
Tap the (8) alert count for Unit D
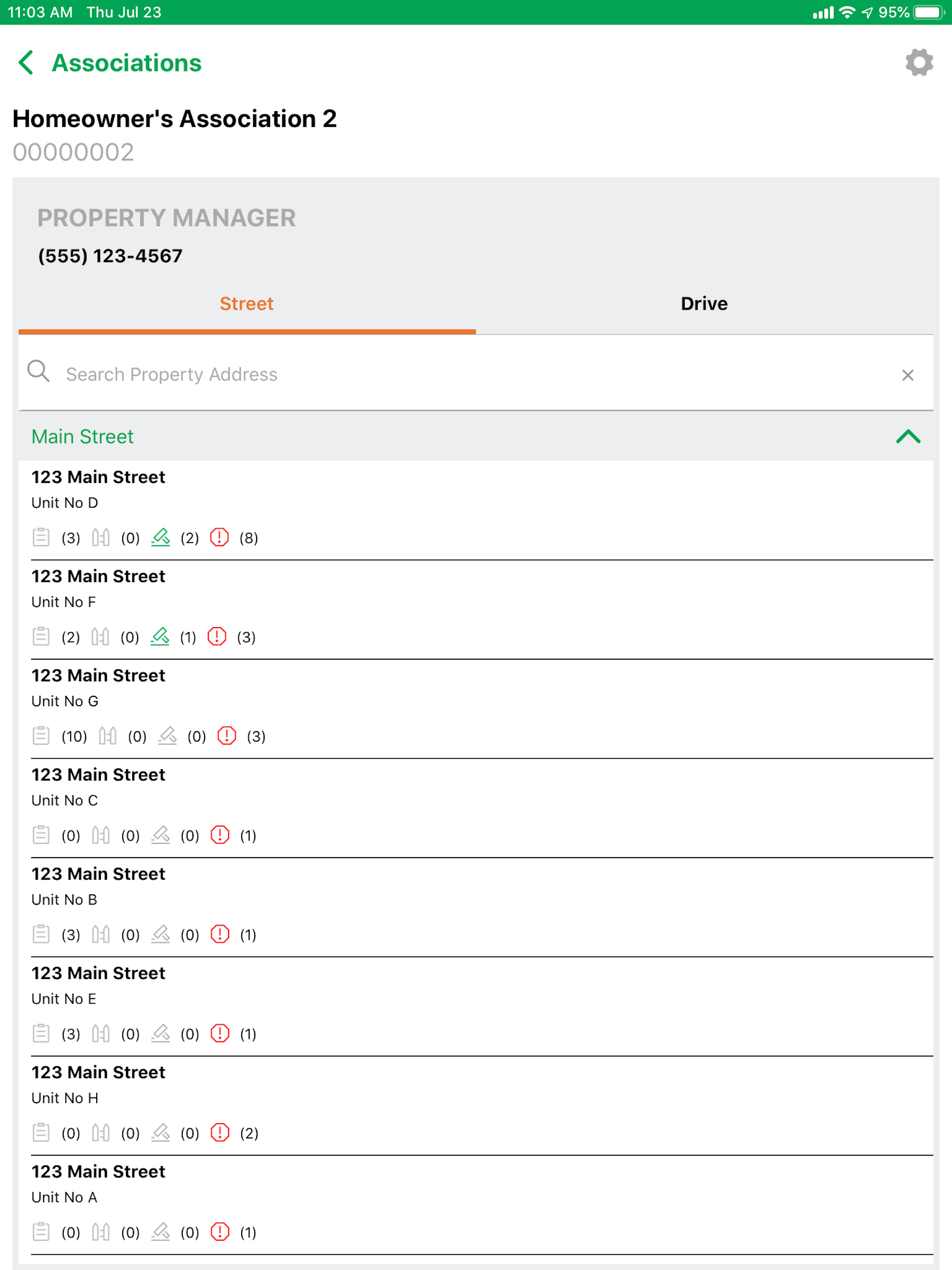pyautogui.click(x=249, y=538)
